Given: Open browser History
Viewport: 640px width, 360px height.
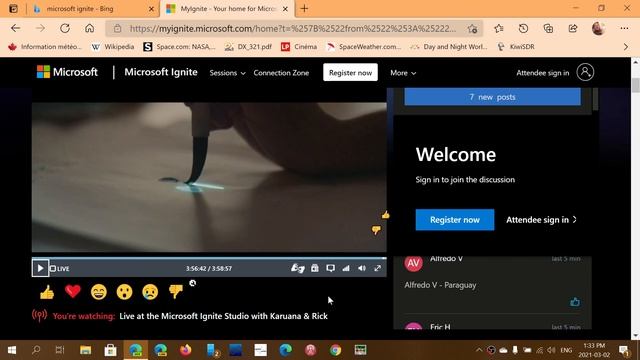Looking at the screenshot, I should (523, 28).
